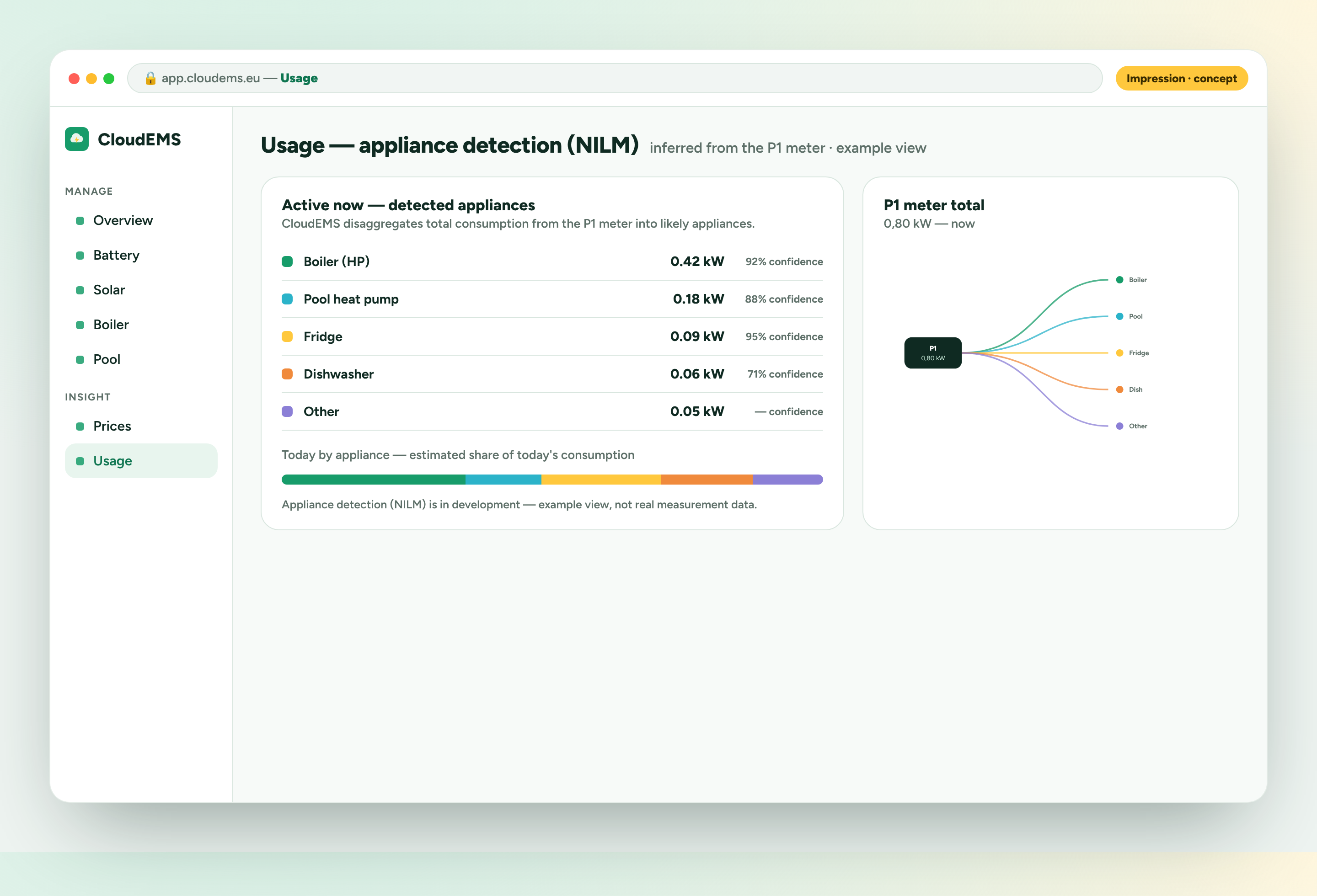Select the Dishwasher appliance label
This screenshot has width=1317, height=896.
[x=339, y=374]
